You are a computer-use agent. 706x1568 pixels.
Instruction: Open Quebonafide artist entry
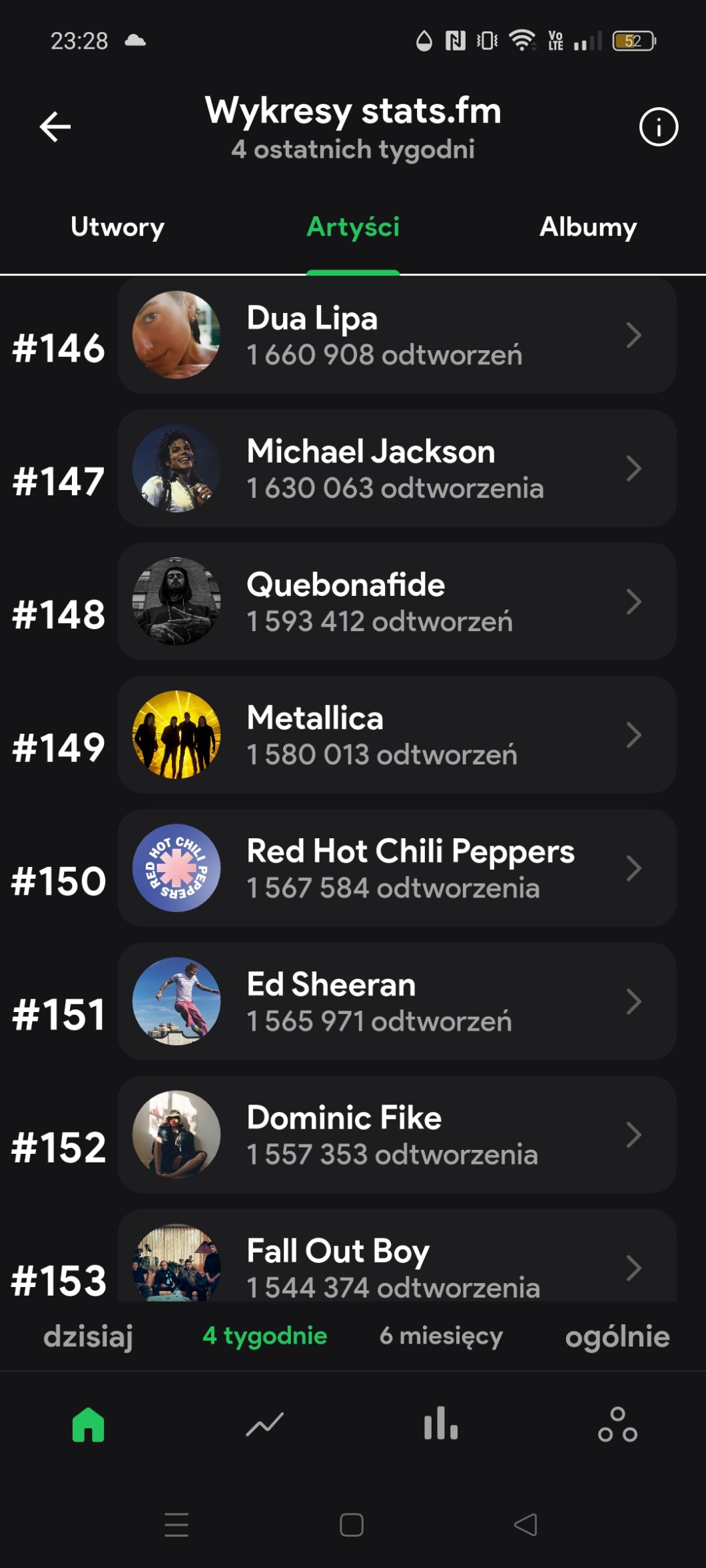point(397,602)
